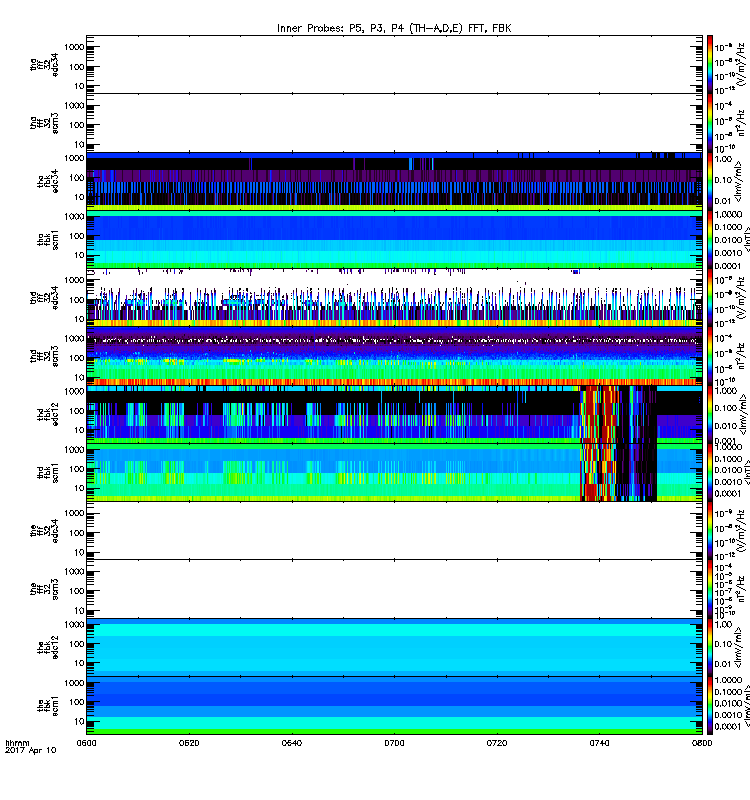
Task: Select the 0600 time axis label
Action: (86, 743)
